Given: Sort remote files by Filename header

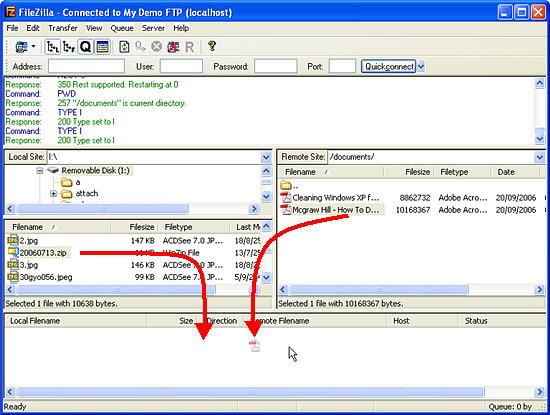Looking at the screenshot, I should click(x=331, y=172).
